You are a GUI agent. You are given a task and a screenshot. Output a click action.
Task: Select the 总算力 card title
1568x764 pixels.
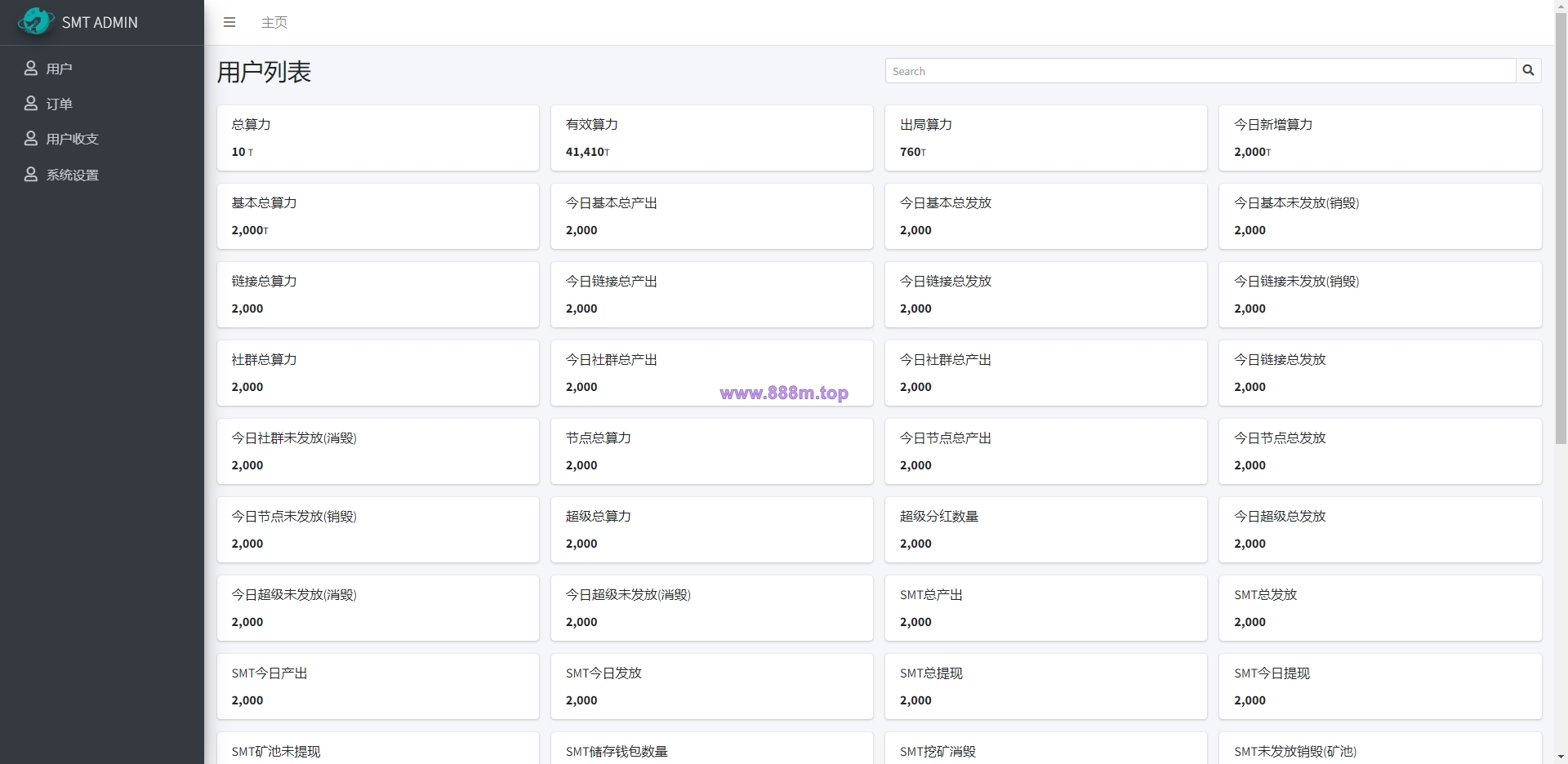pos(251,125)
